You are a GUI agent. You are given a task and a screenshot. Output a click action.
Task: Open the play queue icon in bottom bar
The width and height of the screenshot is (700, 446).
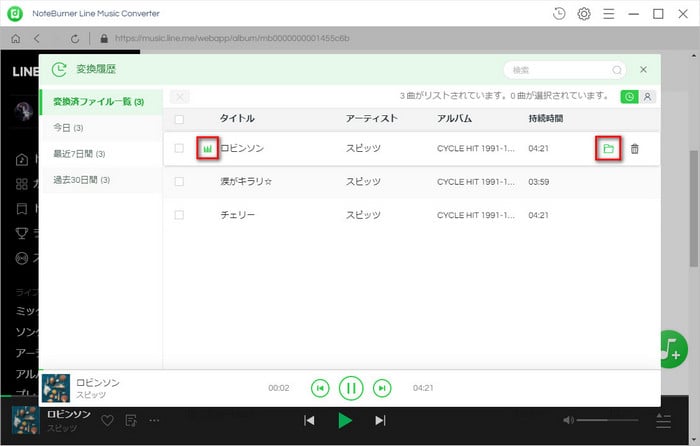(x=663, y=421)
